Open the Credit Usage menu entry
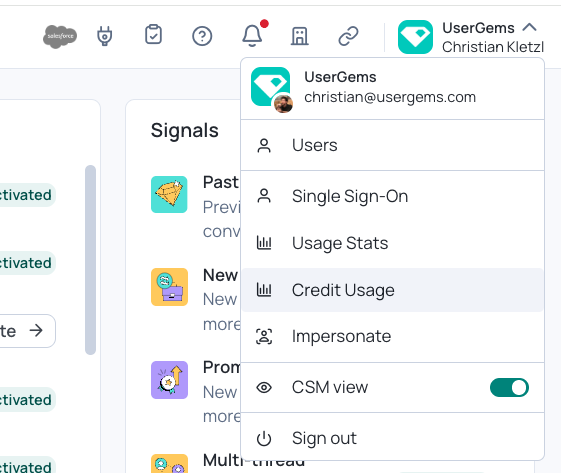Screen dimensions: 561x473 click(x=392, y=290)
